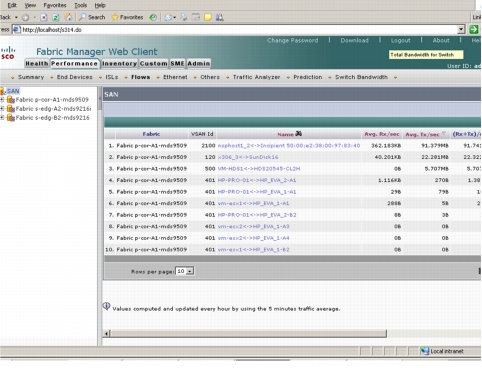Viewport: 482px width, 368px height.
Task: Click the About link
Action: [441, 40]
